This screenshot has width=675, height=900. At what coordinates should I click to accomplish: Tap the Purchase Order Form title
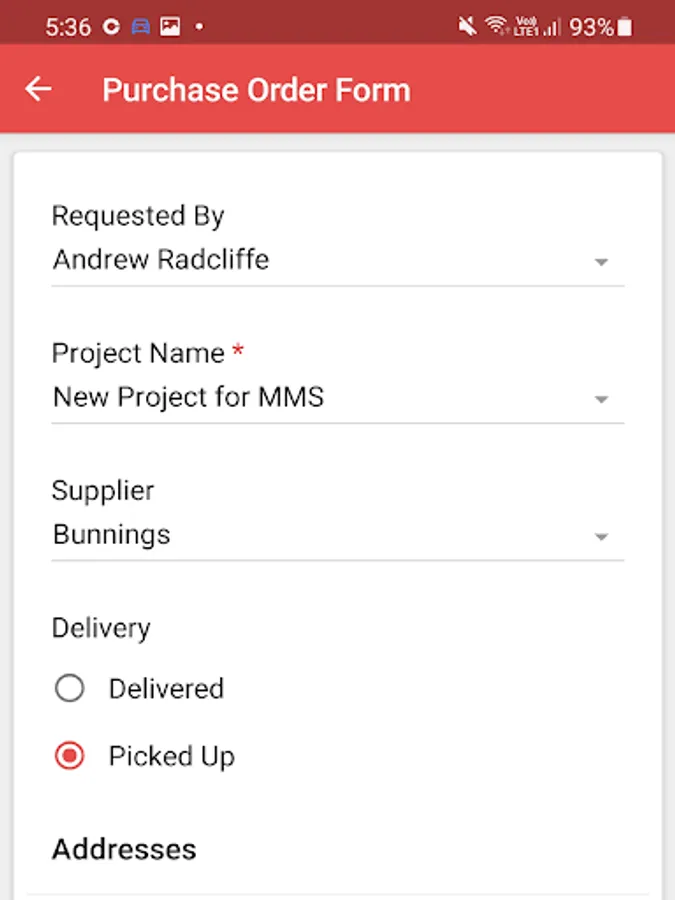[255, 89]
